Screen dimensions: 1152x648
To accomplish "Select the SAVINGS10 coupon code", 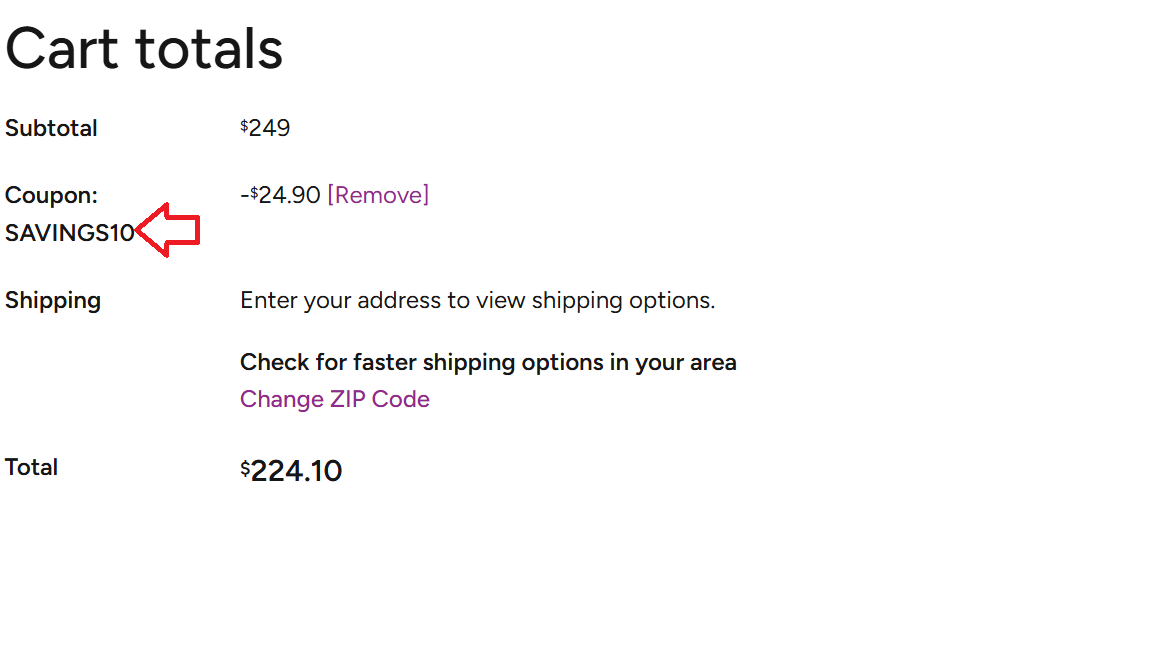I will click(70, 233).
